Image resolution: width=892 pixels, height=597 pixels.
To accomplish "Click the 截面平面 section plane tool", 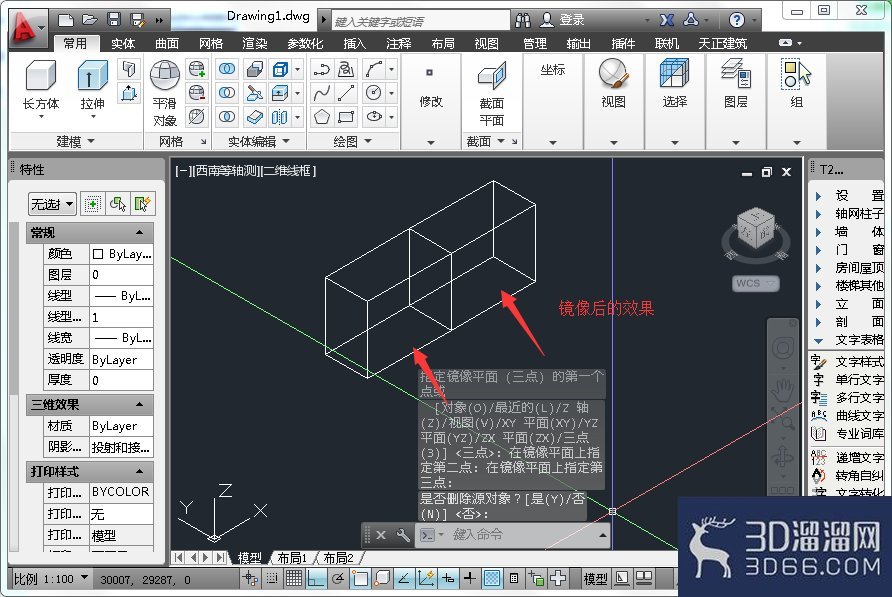I will [492, 93].
